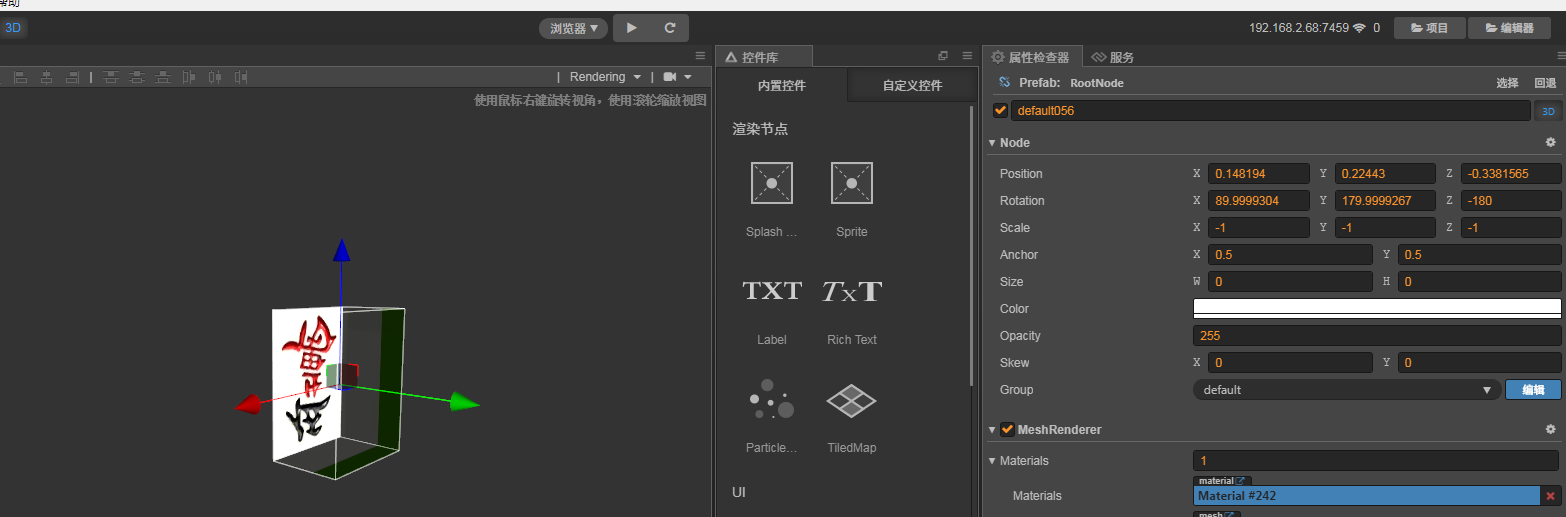Click the distribute top edges icon
Screen dimensions: 1566x517
(111, 77)
